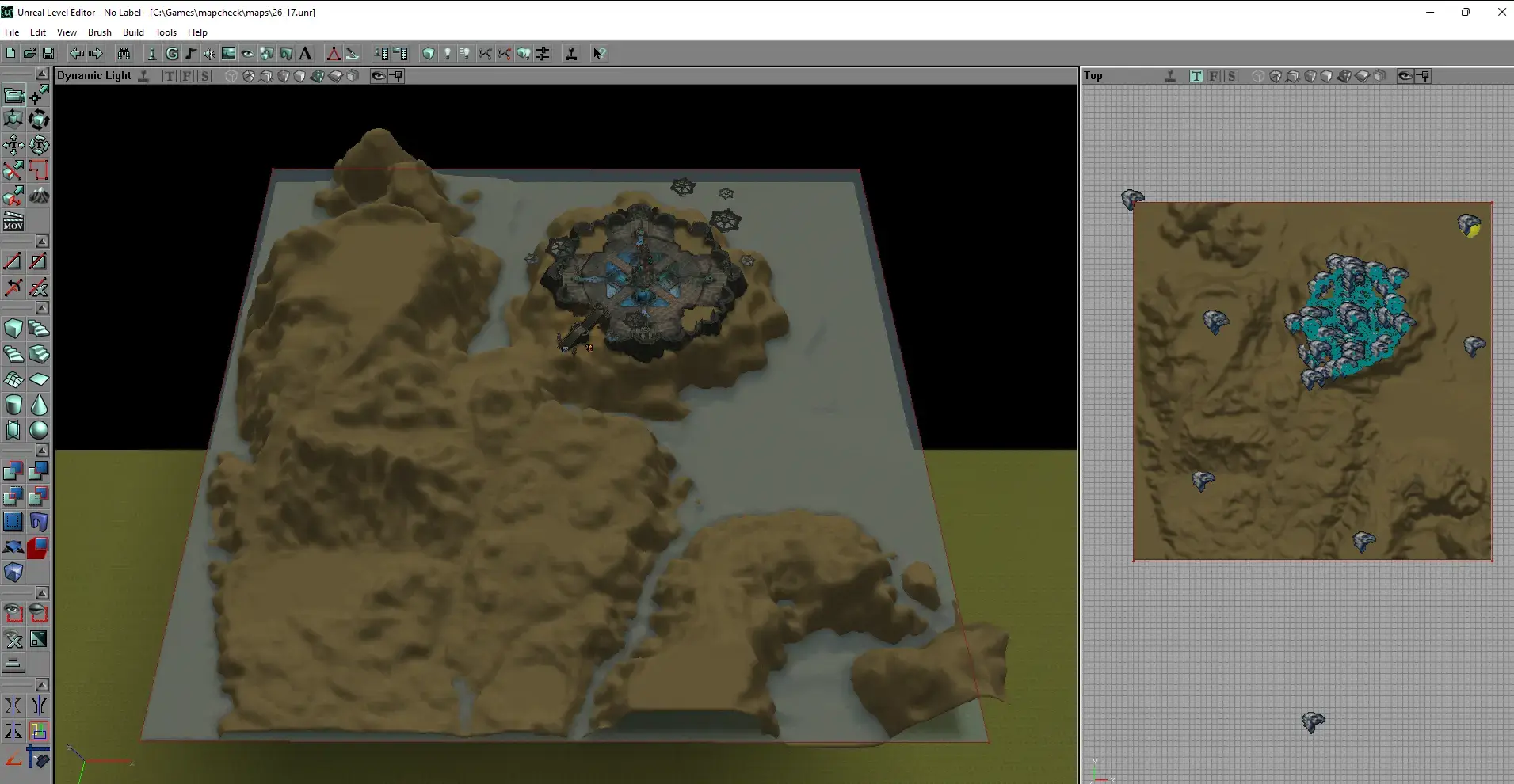Add a Static Mesh blue arrow icon
Screen dimensions: 1514x784
click(x=13, y=547)
